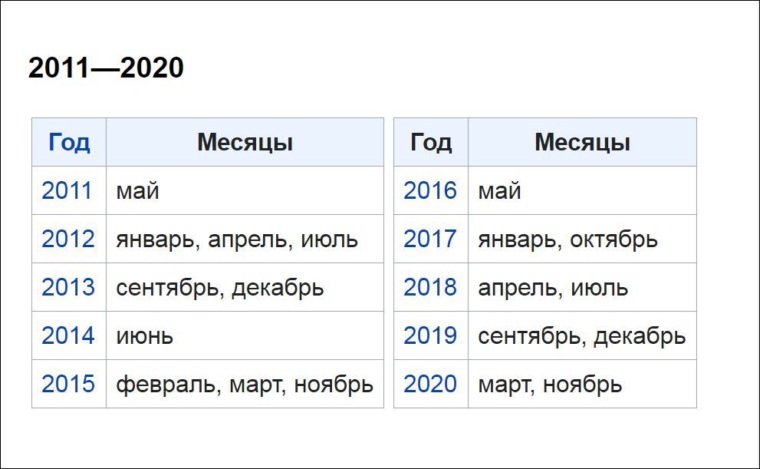Click the blue "Год" header above 2011
760x469 pixels.
click(x=69, y=143)
